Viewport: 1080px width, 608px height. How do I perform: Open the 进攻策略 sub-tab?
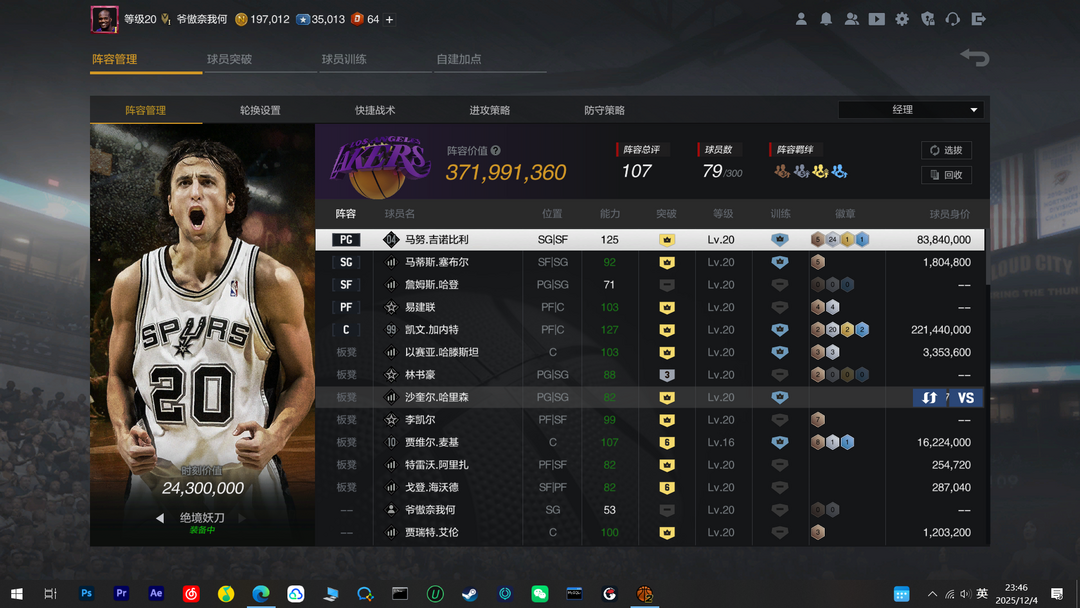(x=490, y=110)
